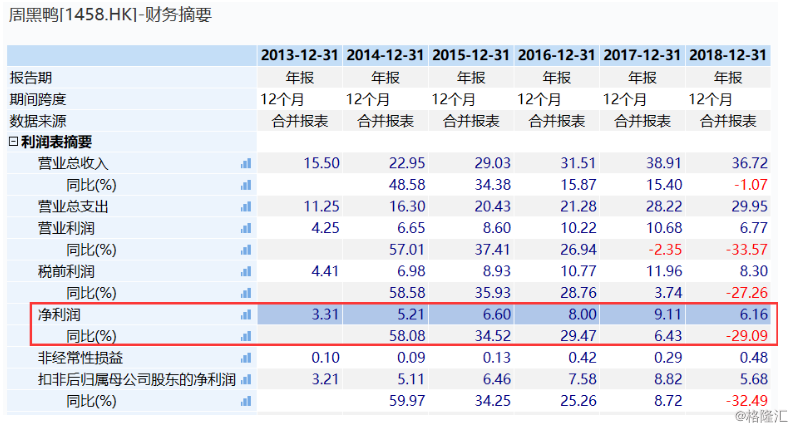Click revenue value 15.50 for 2013

pyautogui.click(x=321, y=163)
